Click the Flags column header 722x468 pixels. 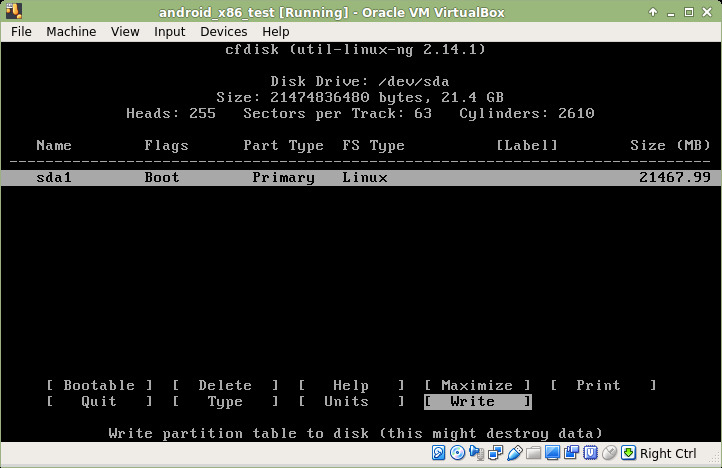pyautogui.click(x=166, y=145)
